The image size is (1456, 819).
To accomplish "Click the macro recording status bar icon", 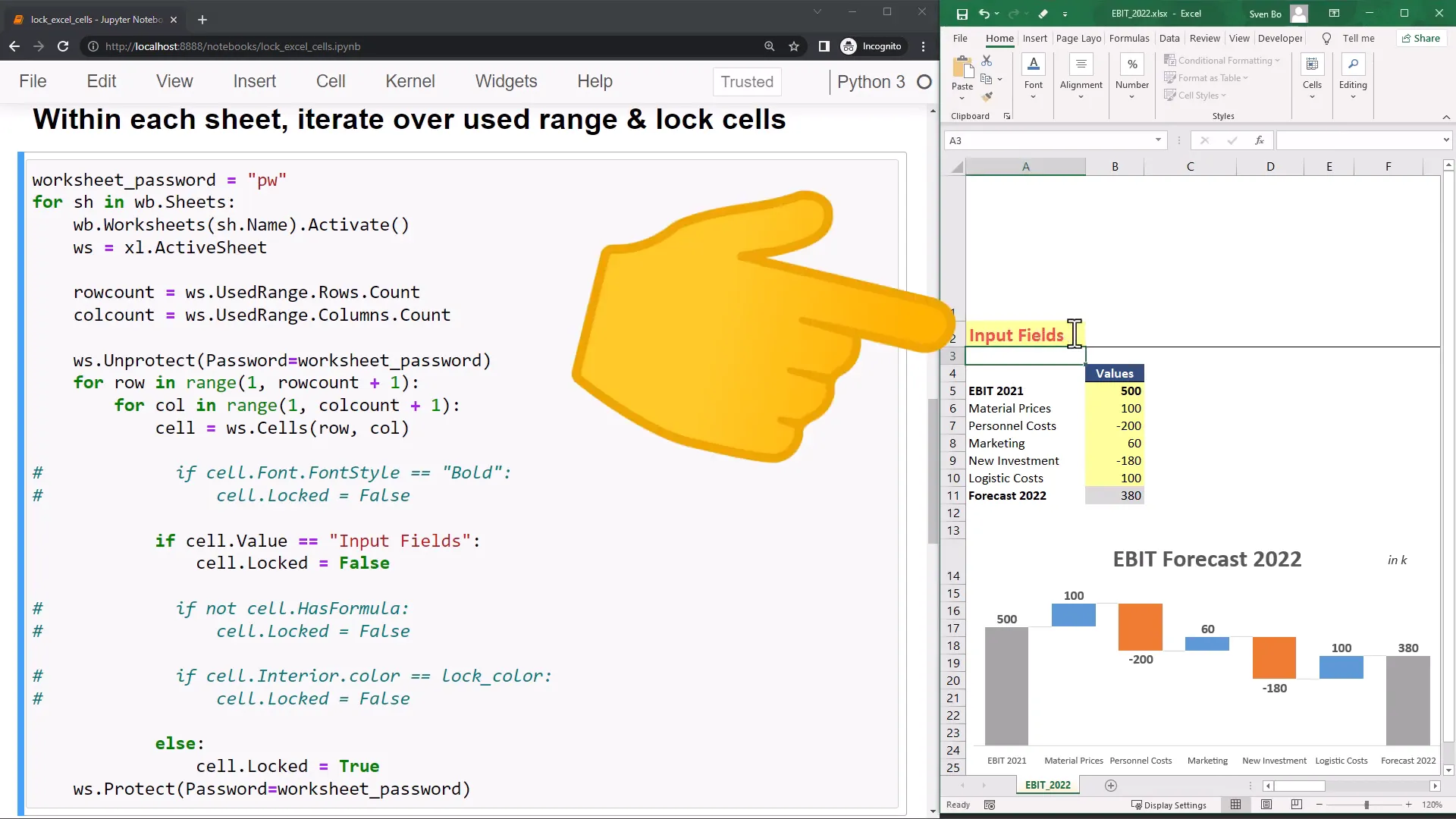I will (990, 805).
